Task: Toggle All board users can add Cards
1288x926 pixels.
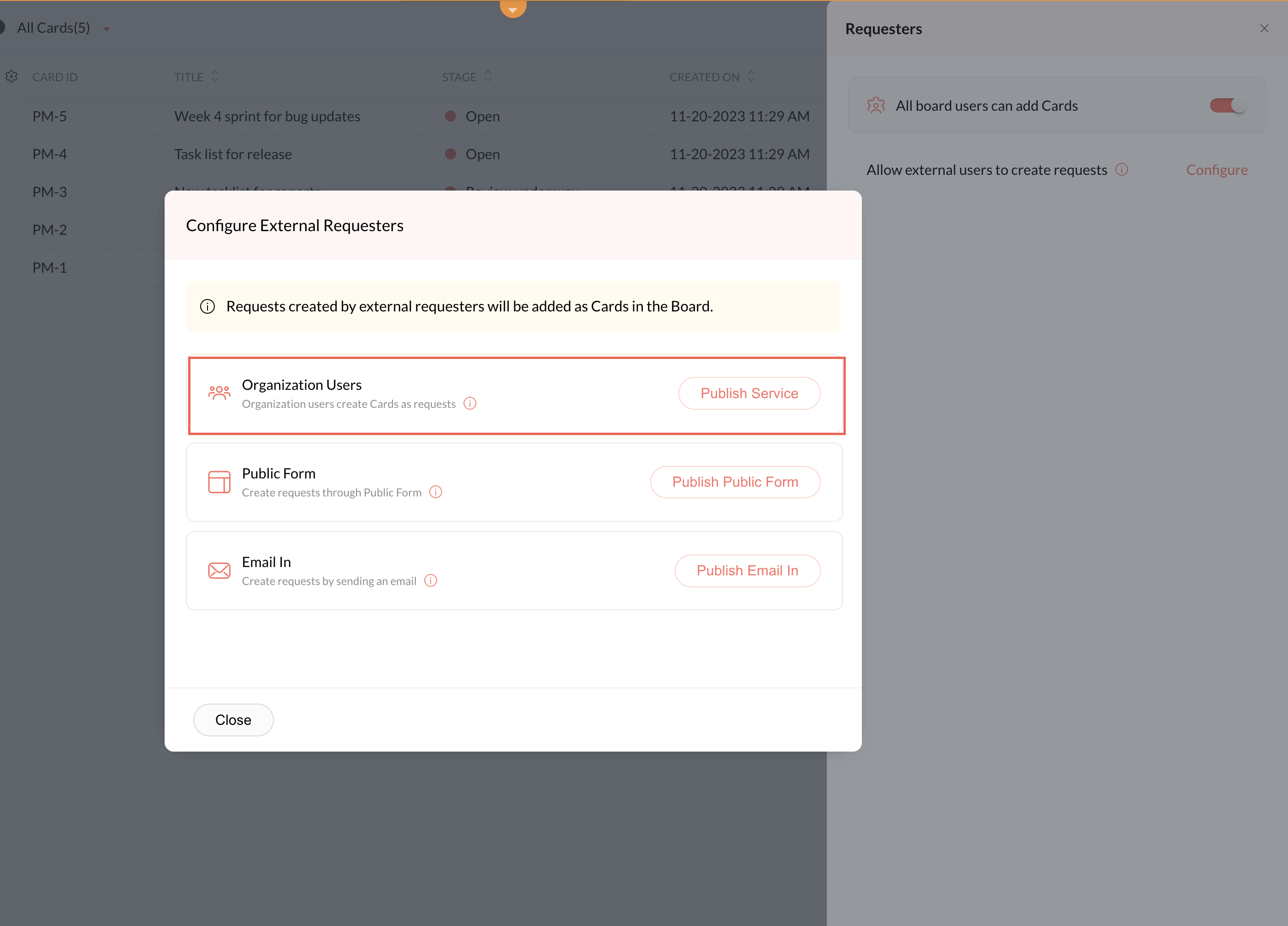Action: click(x=1227, y=106)
